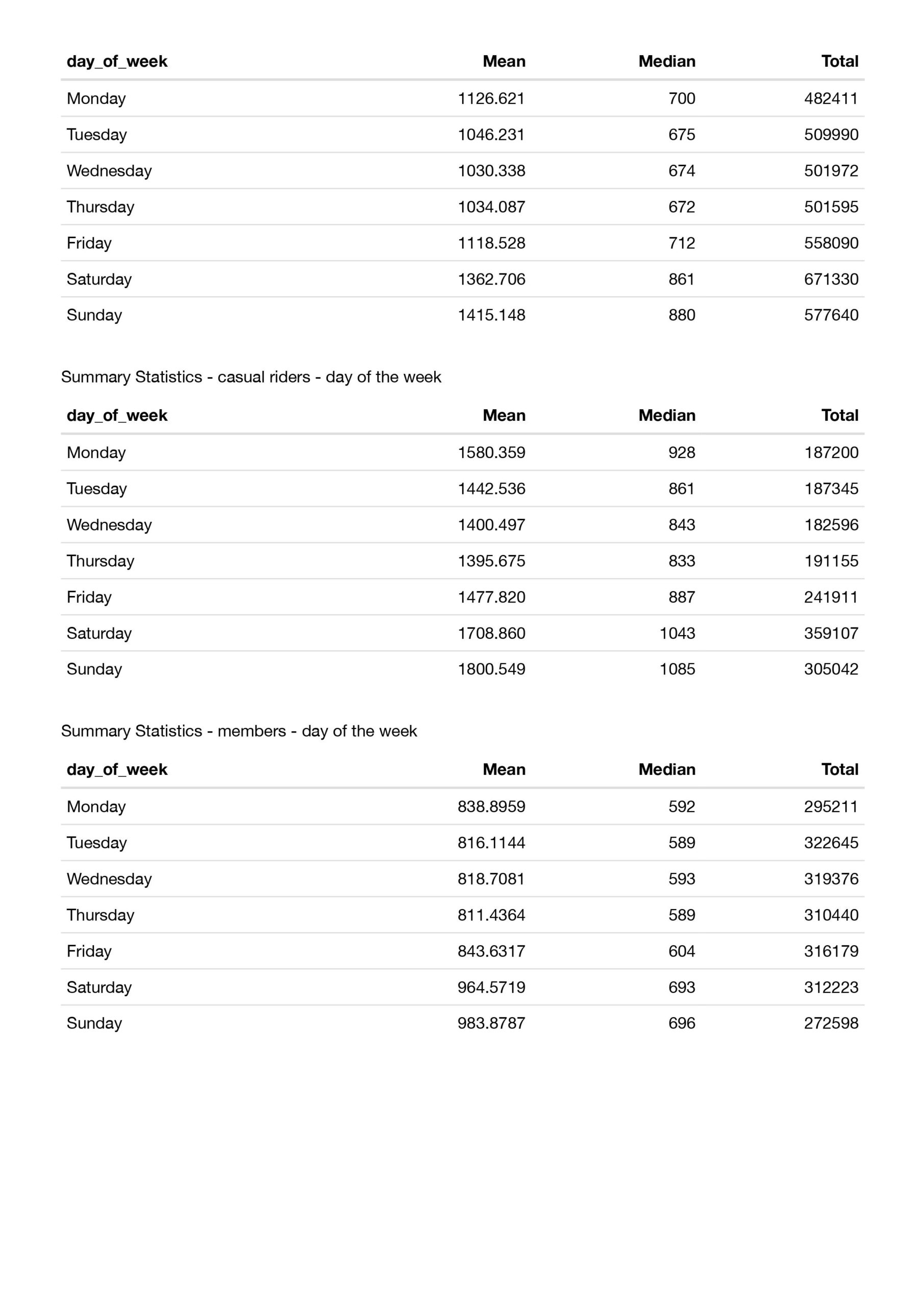Click the total value 191155
This screenshot has width=924, height=1306.
(831, 561)
